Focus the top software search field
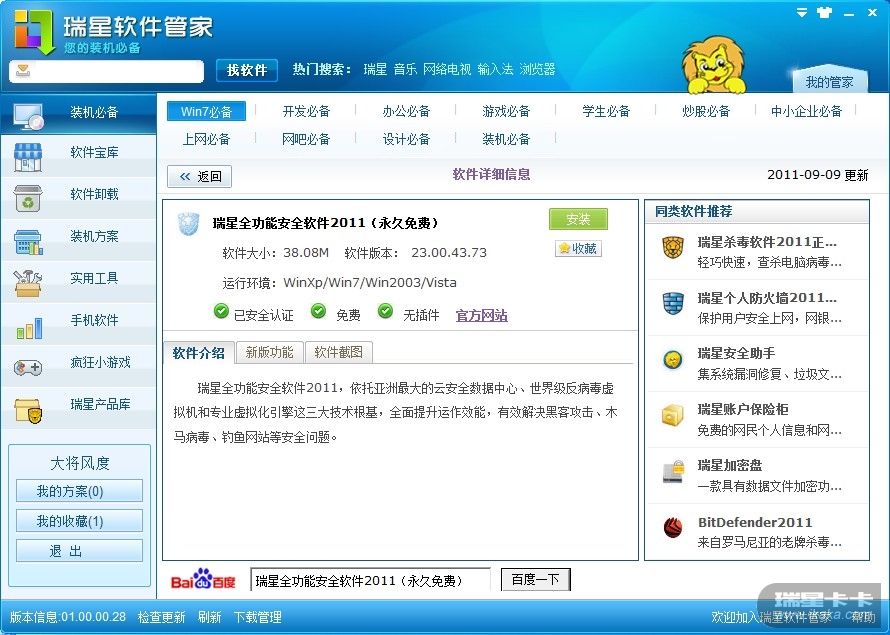The height and width of the screenshot is (635, 890). click(107, 72)
